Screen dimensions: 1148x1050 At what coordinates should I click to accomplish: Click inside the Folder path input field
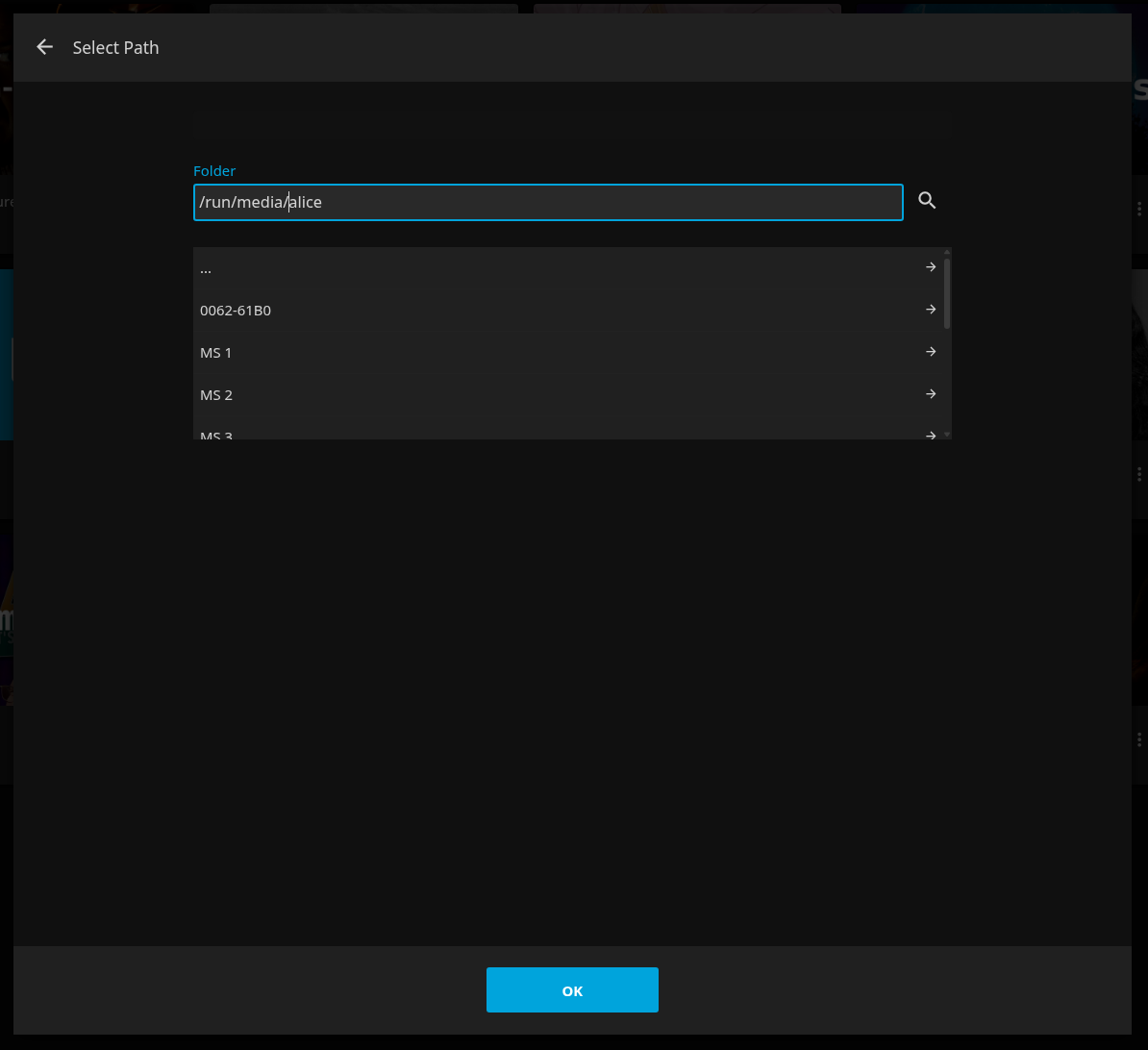click(548, 202)
